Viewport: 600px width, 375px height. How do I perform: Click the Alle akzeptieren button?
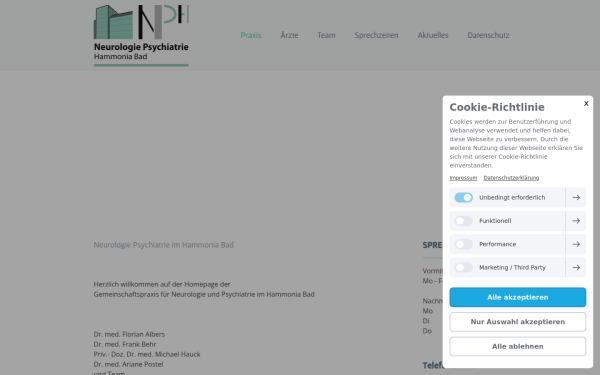pyautogui.click(x=517, y=297)
